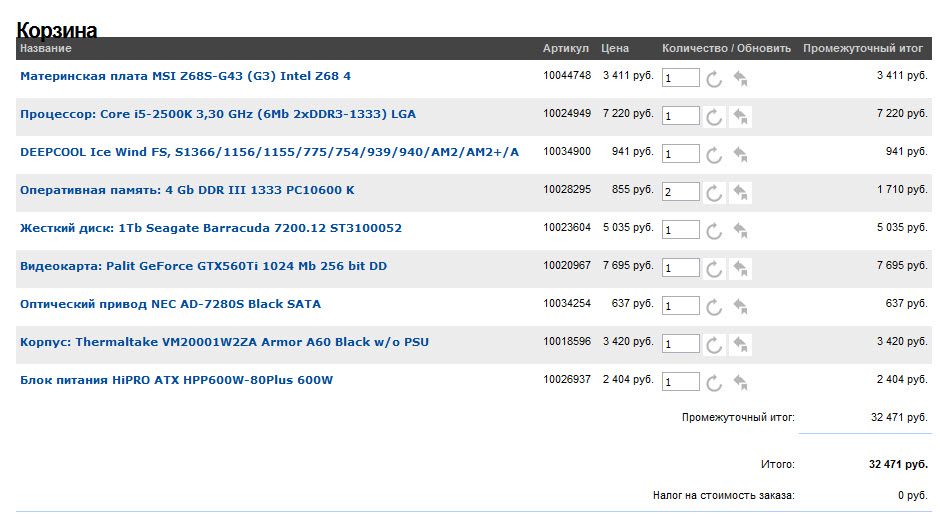Remove MSI Z68S-G43 motherboard from cart
This screenshot has height=520, width=940.
pyautogui.click(x=740, y=79)
